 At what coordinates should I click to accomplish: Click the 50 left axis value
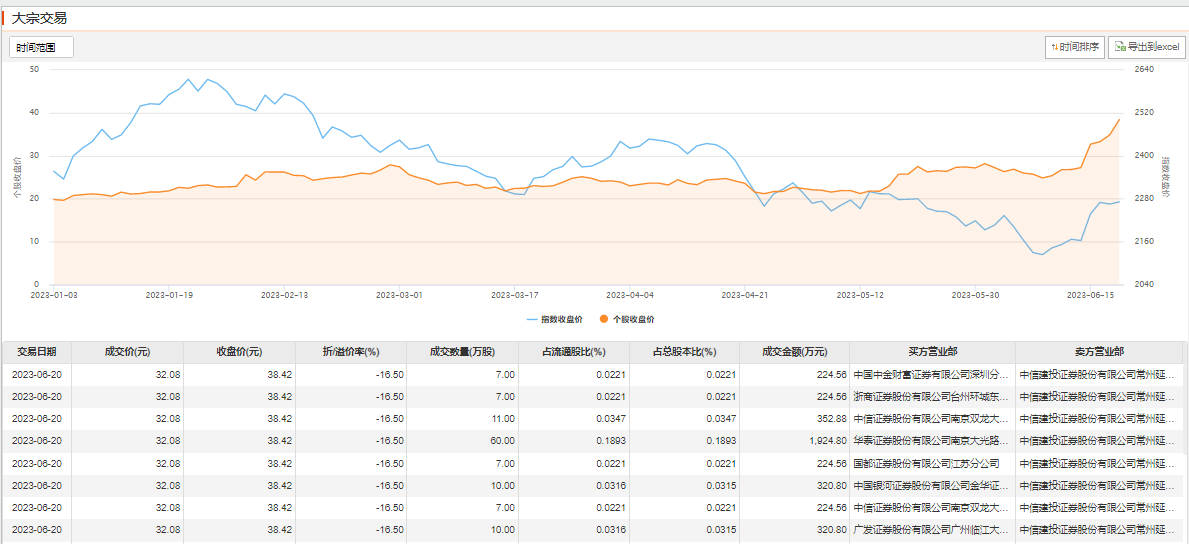tap(33, 69)
